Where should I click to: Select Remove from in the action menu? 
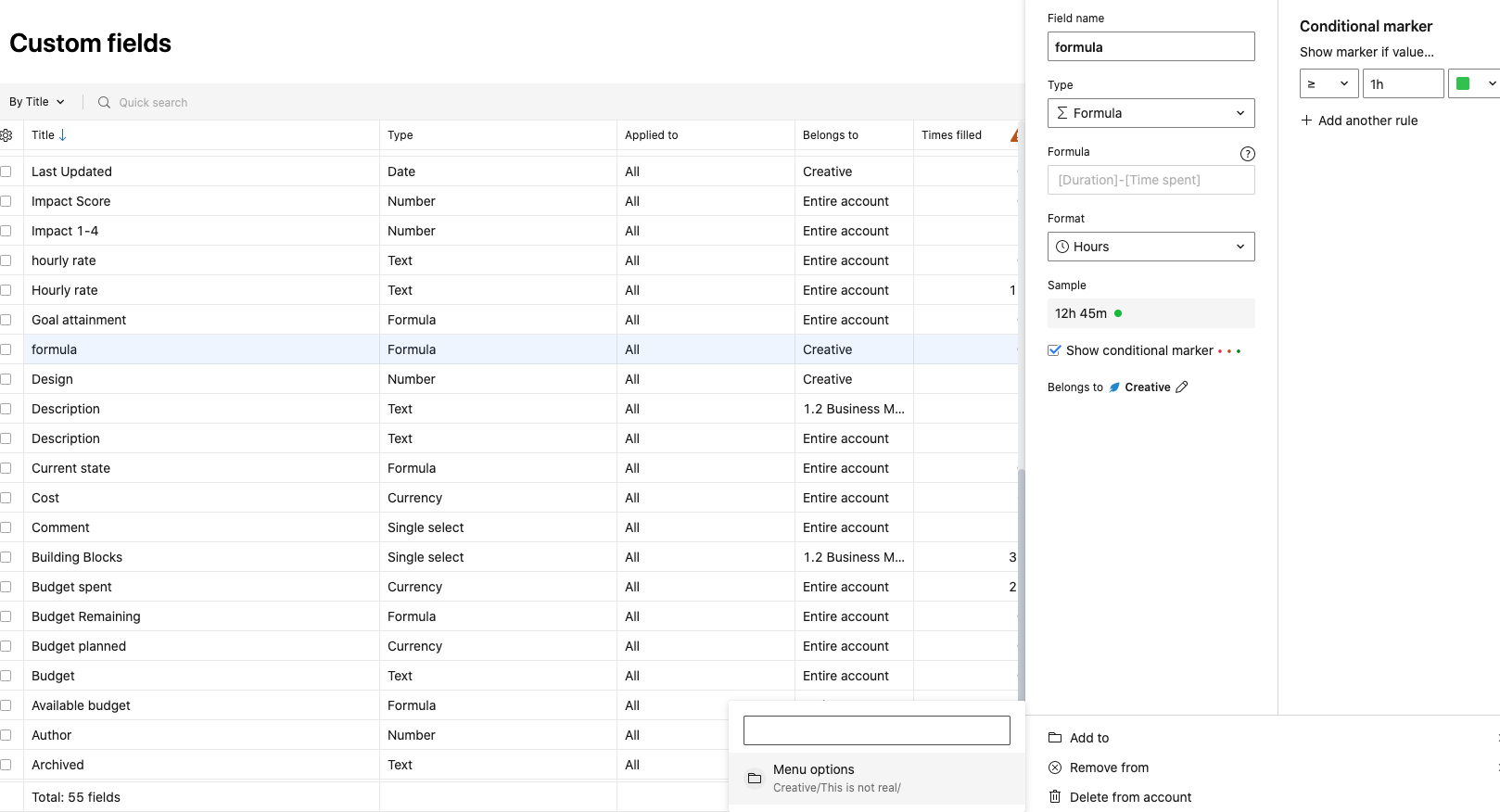1109,768
